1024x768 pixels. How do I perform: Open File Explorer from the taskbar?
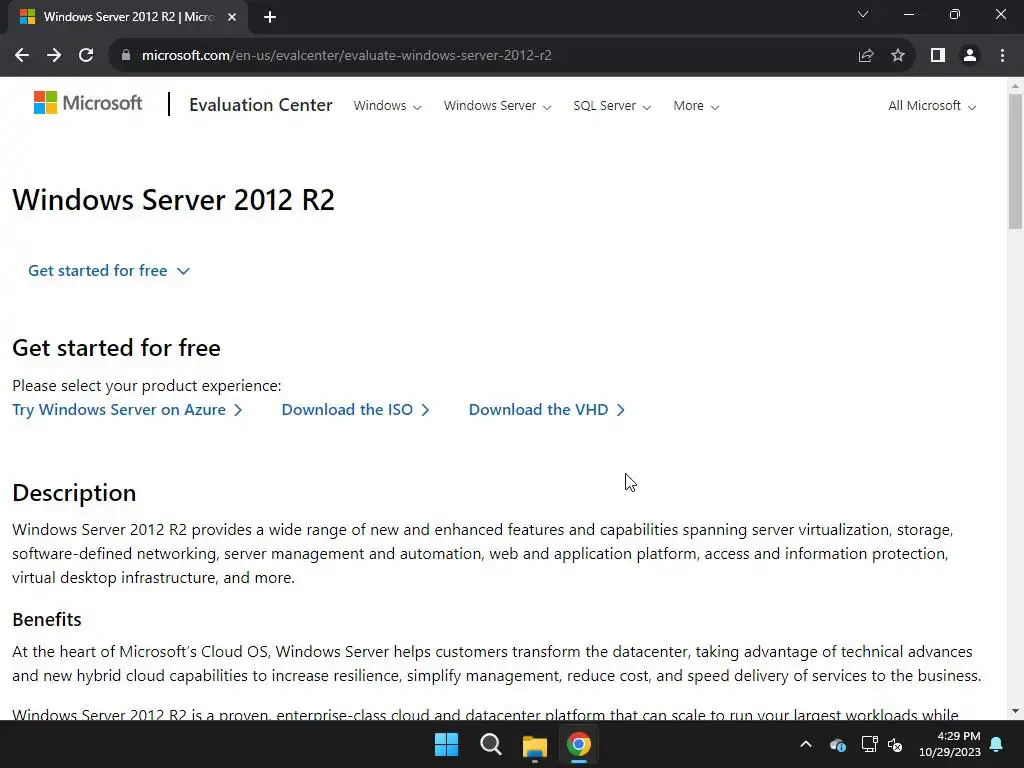pos(535,746)
